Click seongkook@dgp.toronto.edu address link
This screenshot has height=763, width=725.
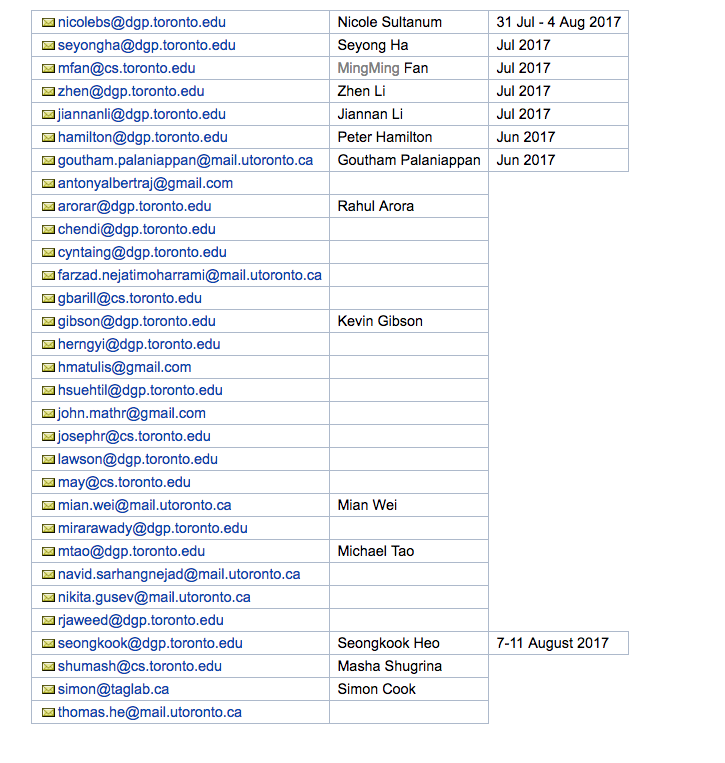coord(150,643)
